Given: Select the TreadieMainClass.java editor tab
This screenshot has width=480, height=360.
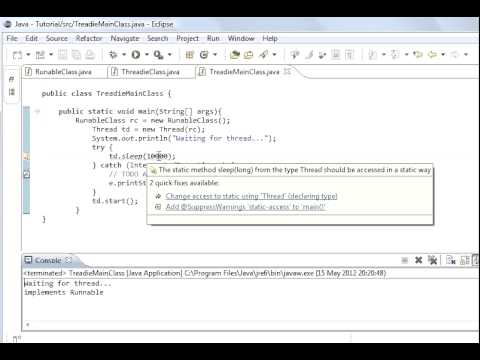Looking at the screenshot, I should click(x=244, y=72).
